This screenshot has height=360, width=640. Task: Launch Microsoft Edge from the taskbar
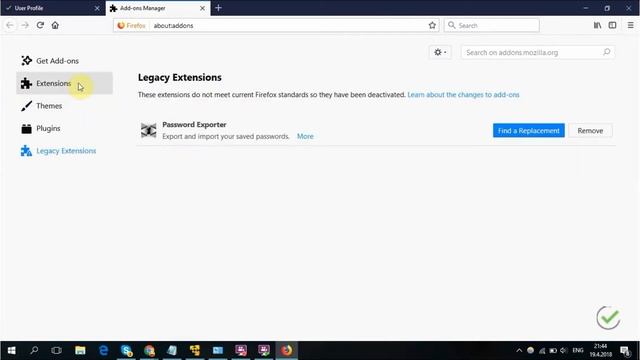tap(103, 350)
